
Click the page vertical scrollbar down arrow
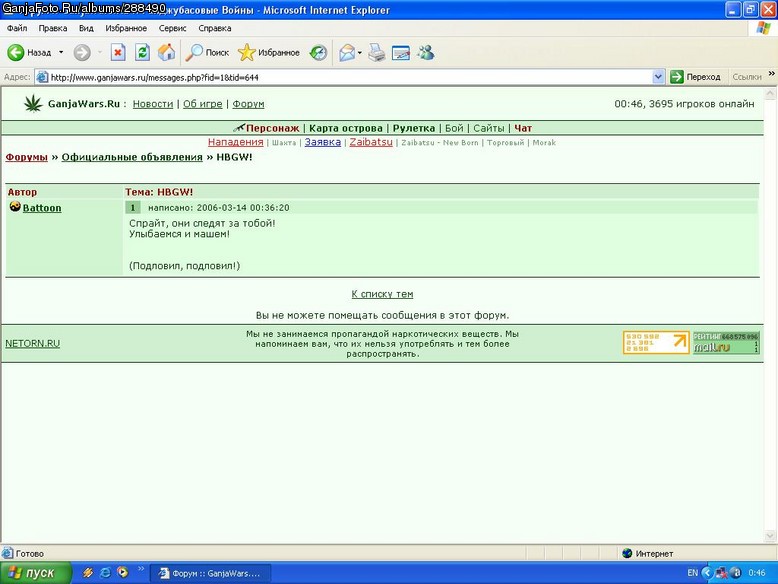click(770, 535)
